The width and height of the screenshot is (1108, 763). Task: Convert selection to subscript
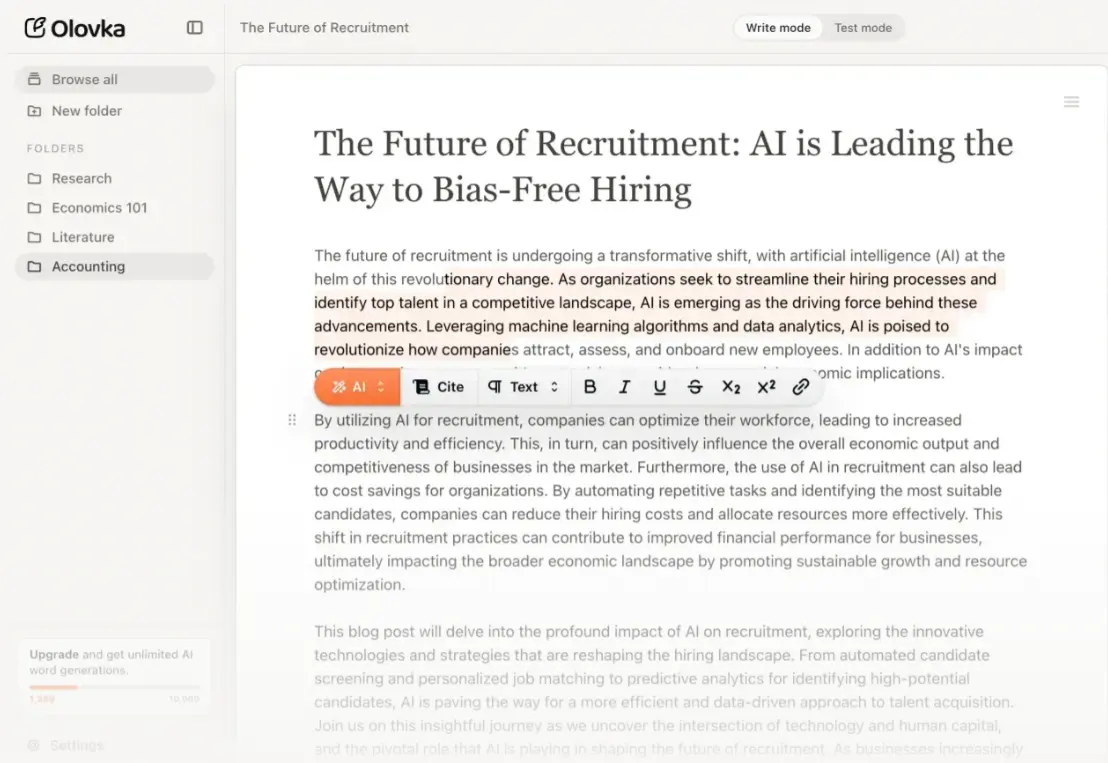731,386
